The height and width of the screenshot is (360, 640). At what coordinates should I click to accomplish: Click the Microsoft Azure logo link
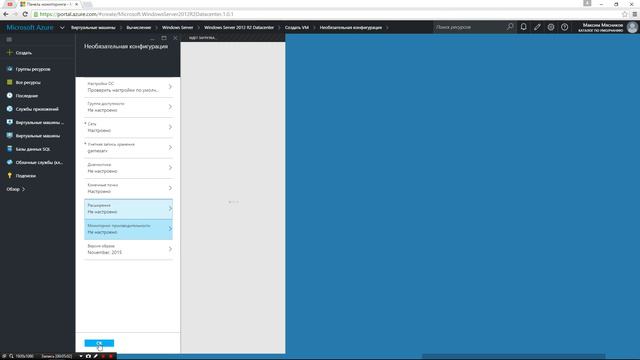pyautogui.click(x=30, y=27)
